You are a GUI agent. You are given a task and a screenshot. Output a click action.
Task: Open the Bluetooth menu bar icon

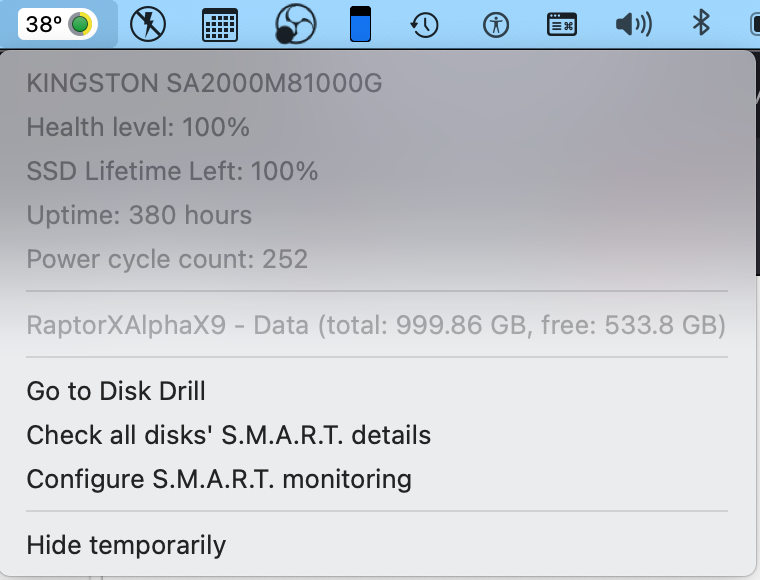click(701, 23)
